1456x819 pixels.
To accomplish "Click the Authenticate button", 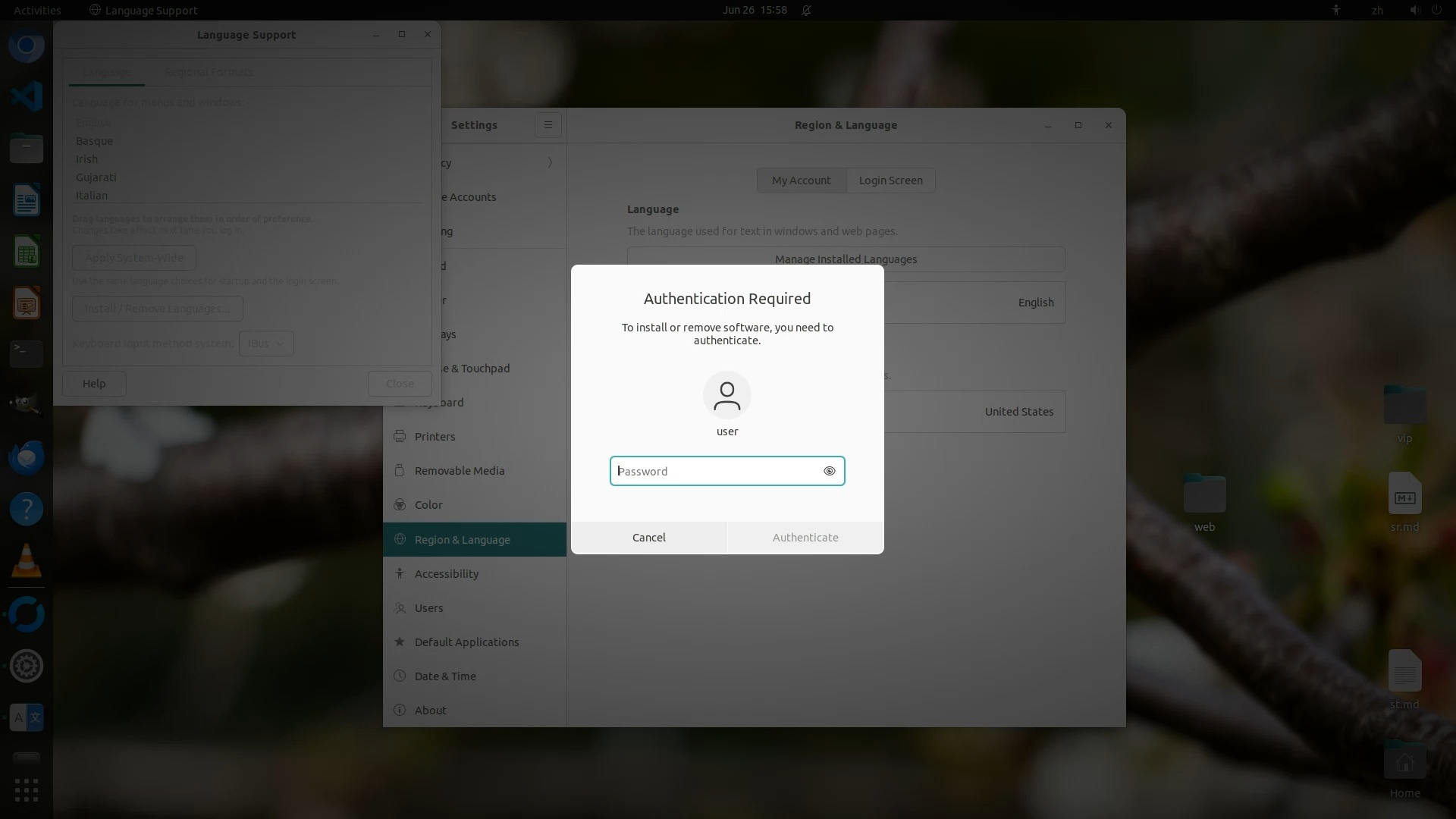I will pyautogui.click(x=805, y=538).
